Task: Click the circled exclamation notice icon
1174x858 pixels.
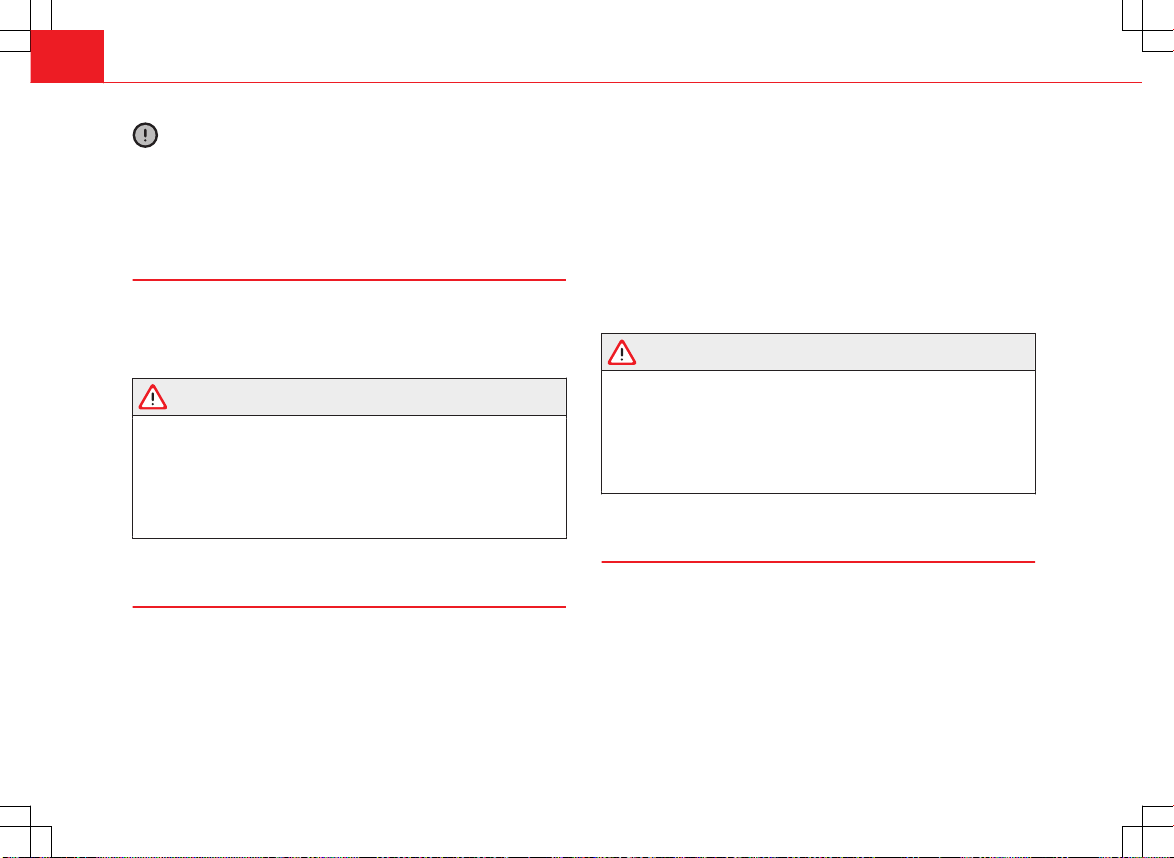Action: (x=145, y=135)
